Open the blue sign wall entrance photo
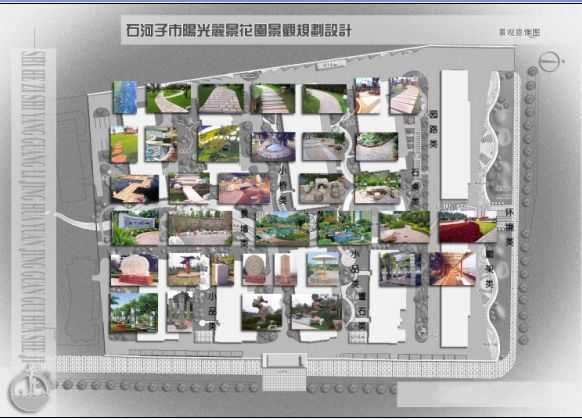 point(135,227)
